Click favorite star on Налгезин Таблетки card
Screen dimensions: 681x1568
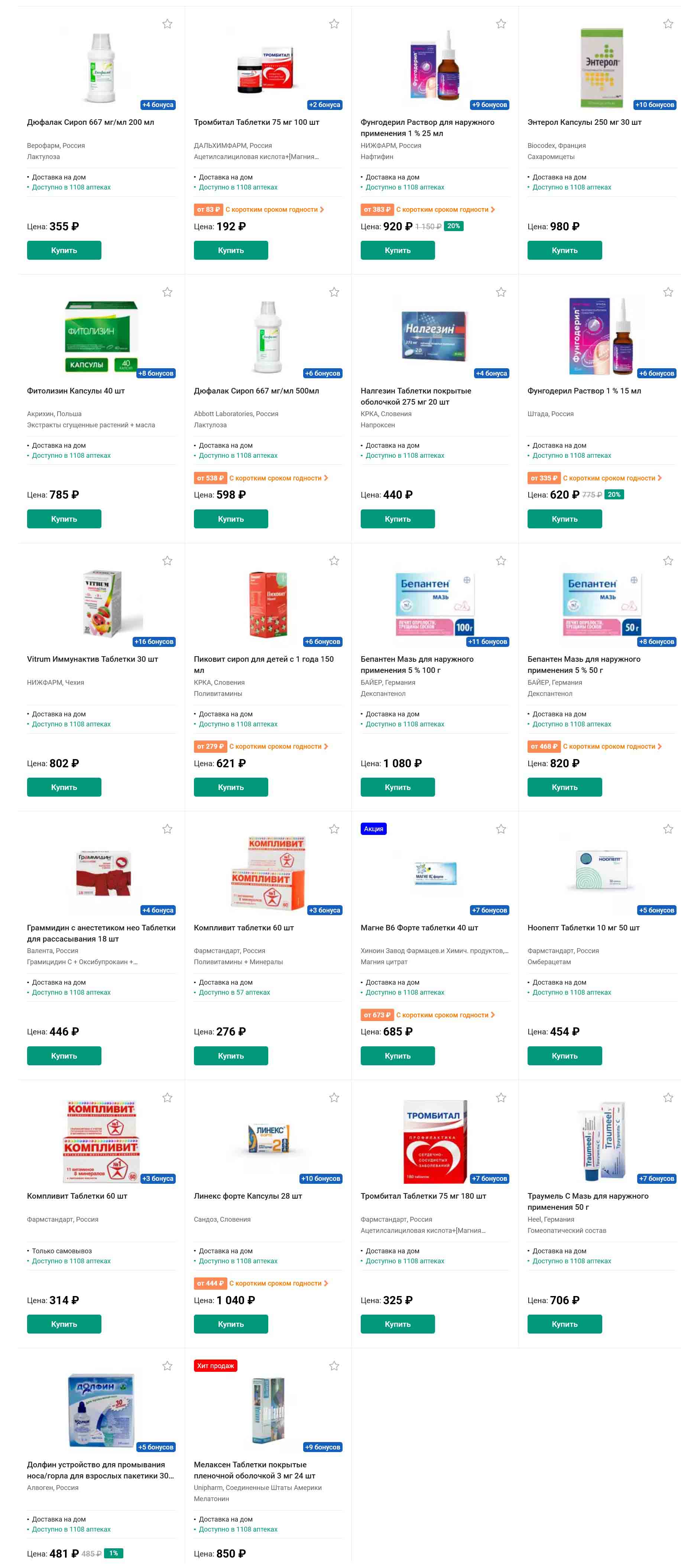click(501, 292)
